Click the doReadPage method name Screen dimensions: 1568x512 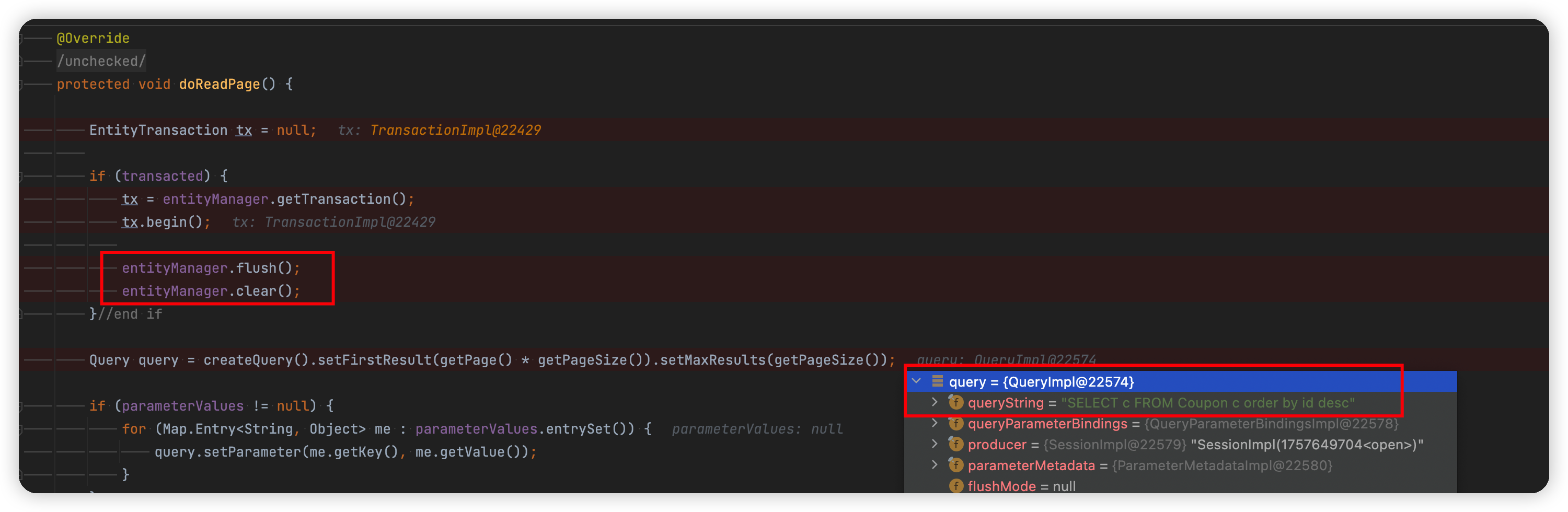click(x=219, y=84)
